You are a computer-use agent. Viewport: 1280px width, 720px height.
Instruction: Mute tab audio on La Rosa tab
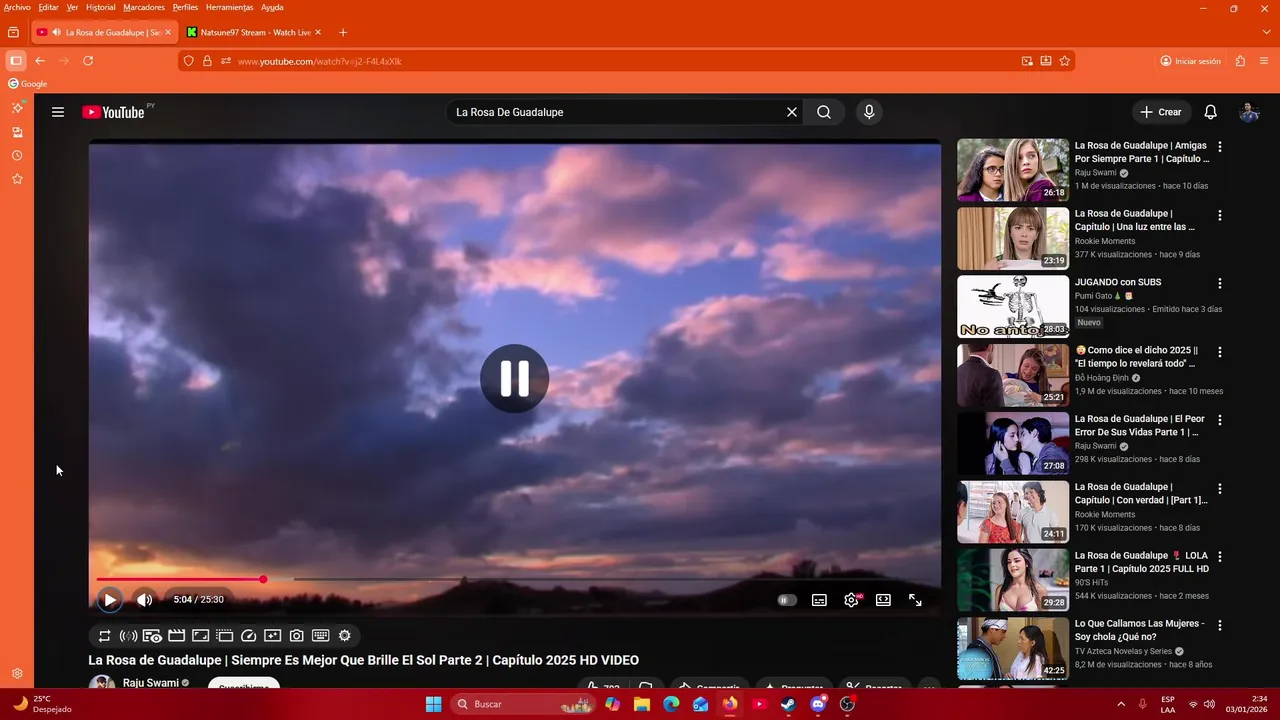tap(56, 32)
